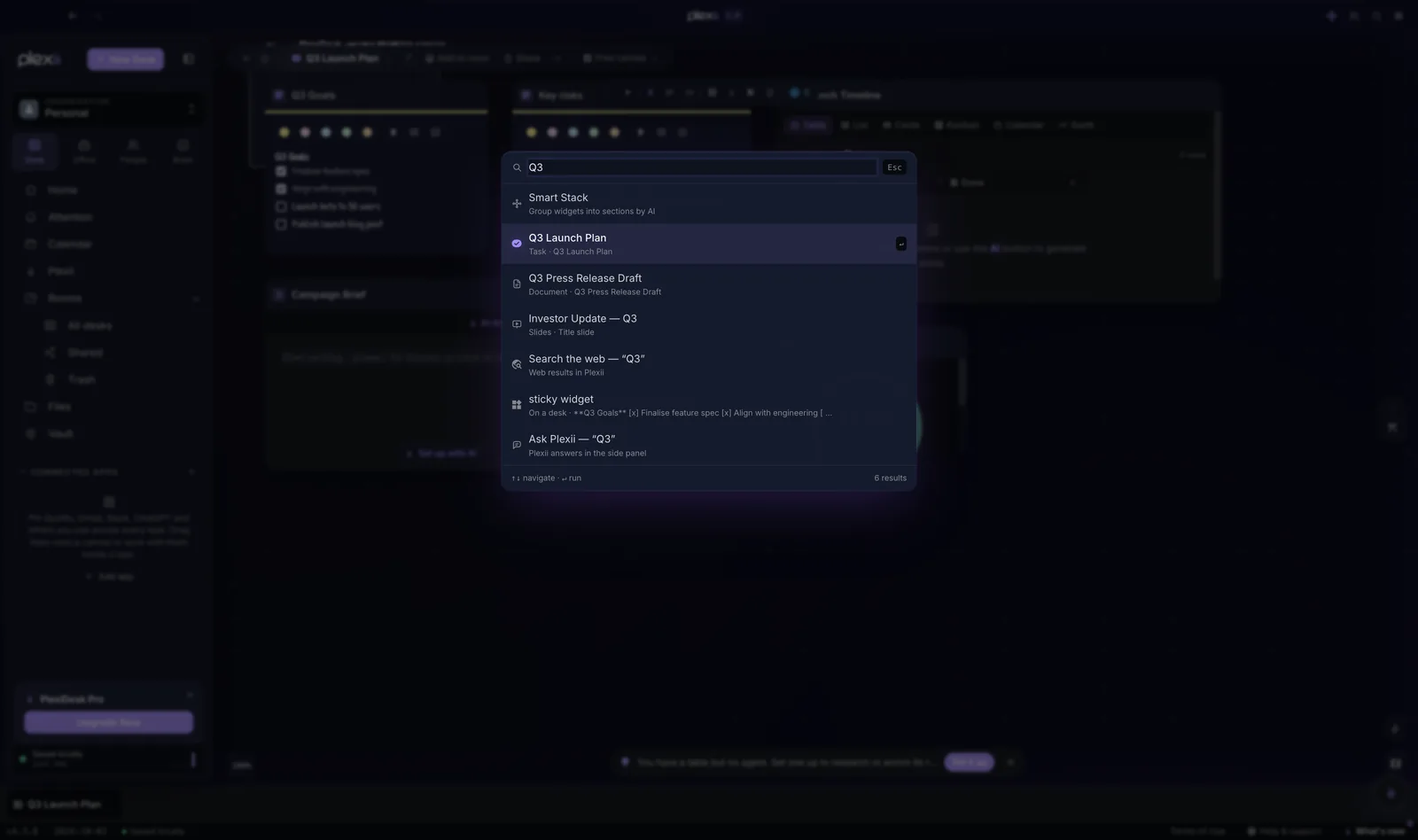
Task: Open the sticky widget result
Action: click(x=709, y=405)
